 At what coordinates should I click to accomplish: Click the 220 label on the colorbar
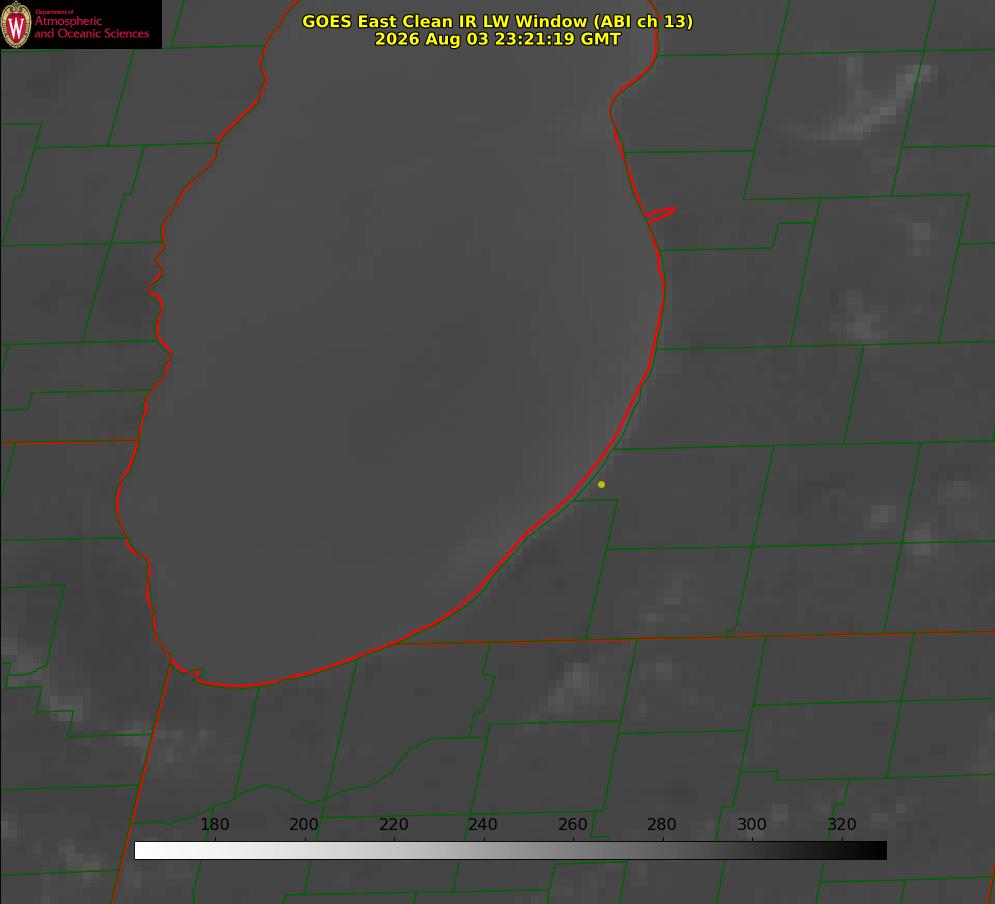[393, 824]
